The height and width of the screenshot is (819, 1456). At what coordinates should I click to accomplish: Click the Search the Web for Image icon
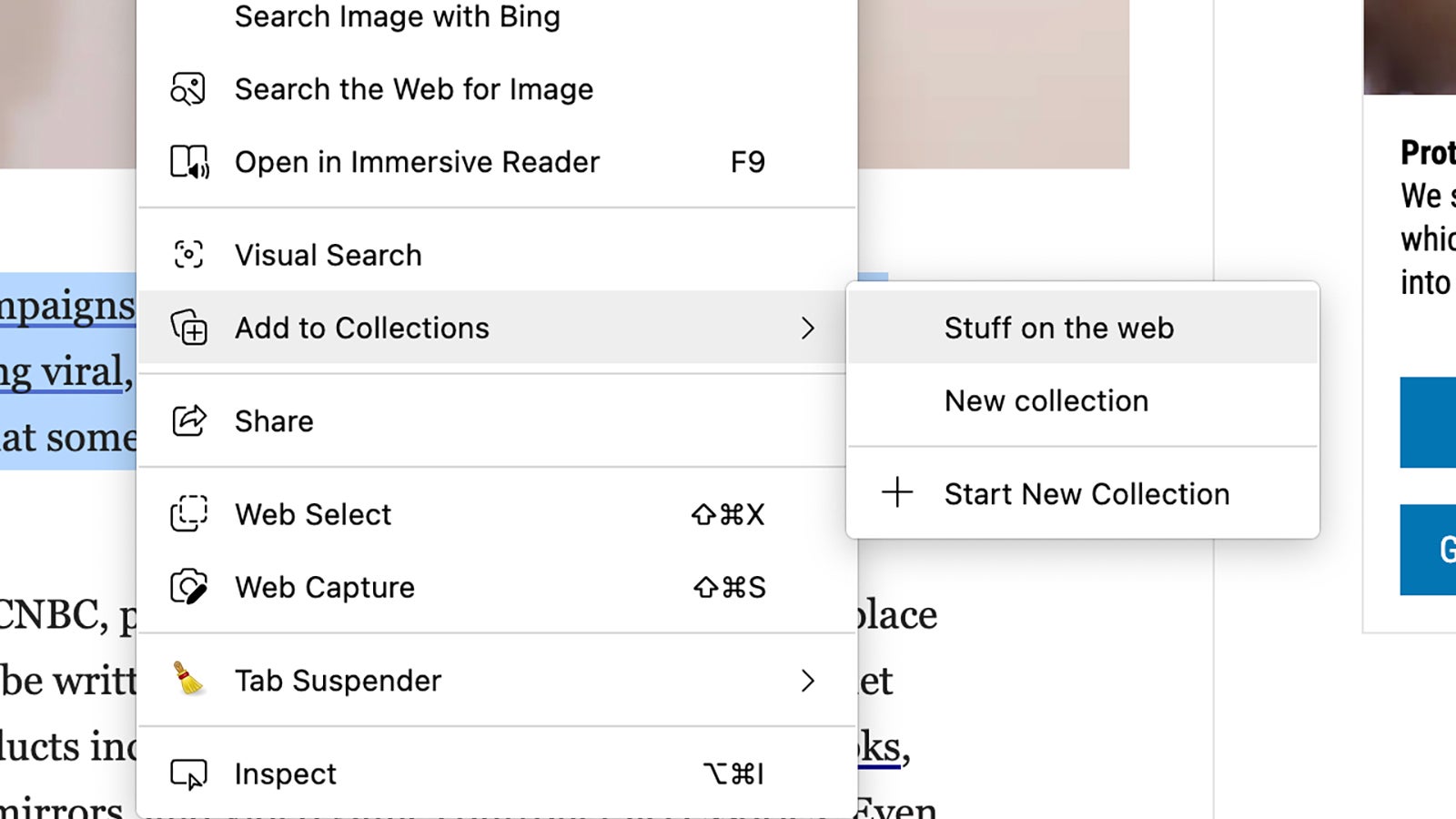click(x=187, y=88)
